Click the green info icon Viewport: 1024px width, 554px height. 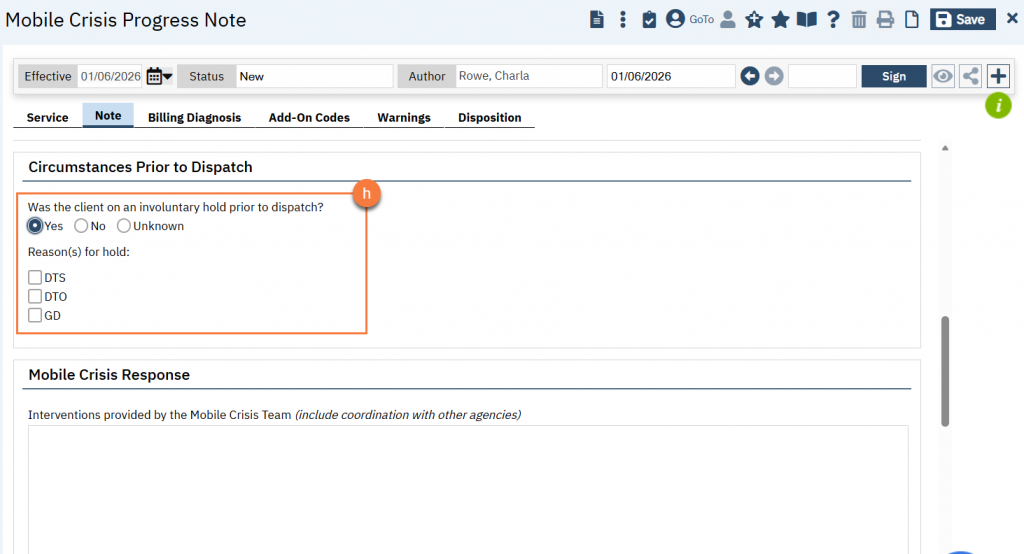(x=998, y=105)
